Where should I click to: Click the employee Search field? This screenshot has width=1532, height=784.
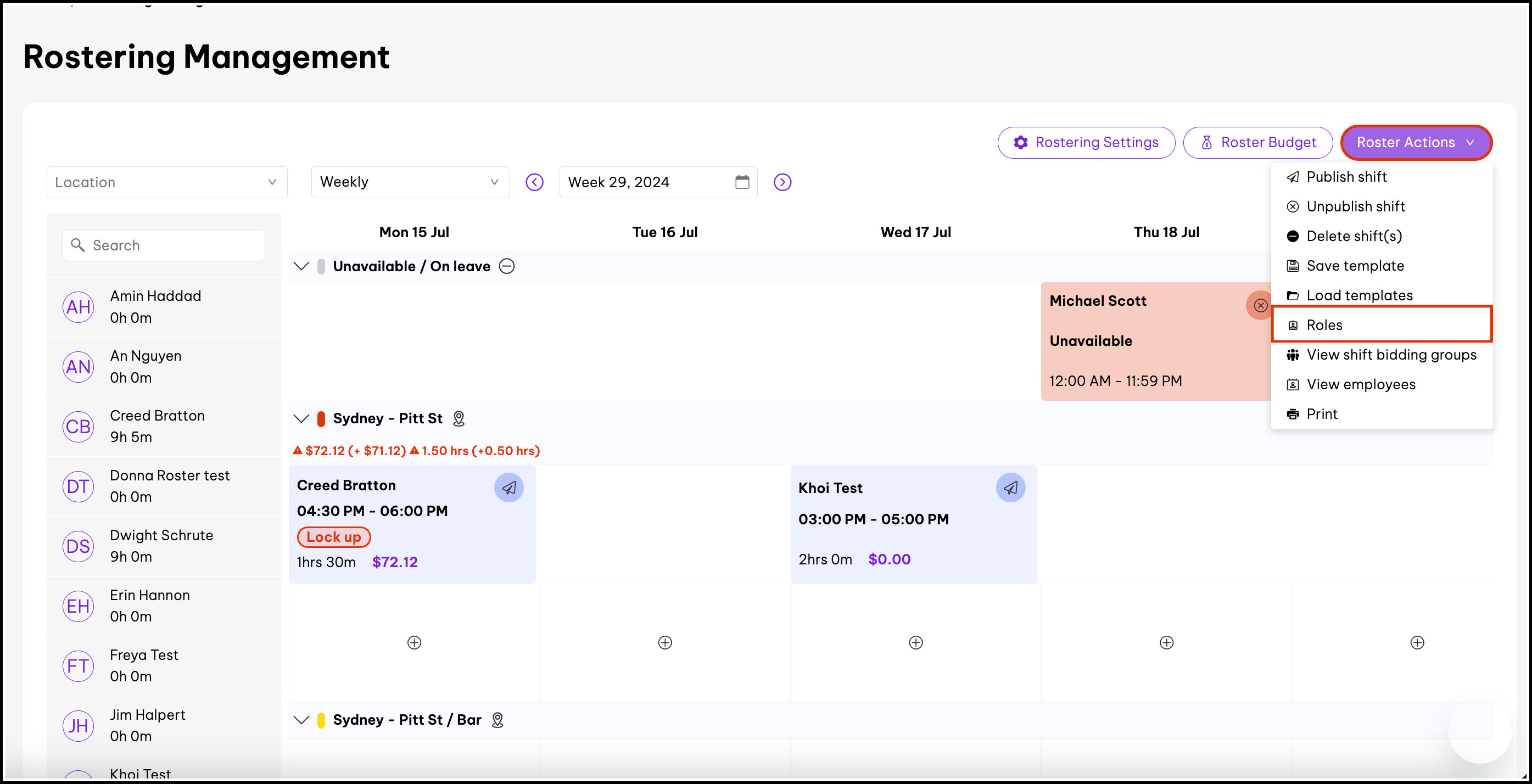(x=164, y=245)
